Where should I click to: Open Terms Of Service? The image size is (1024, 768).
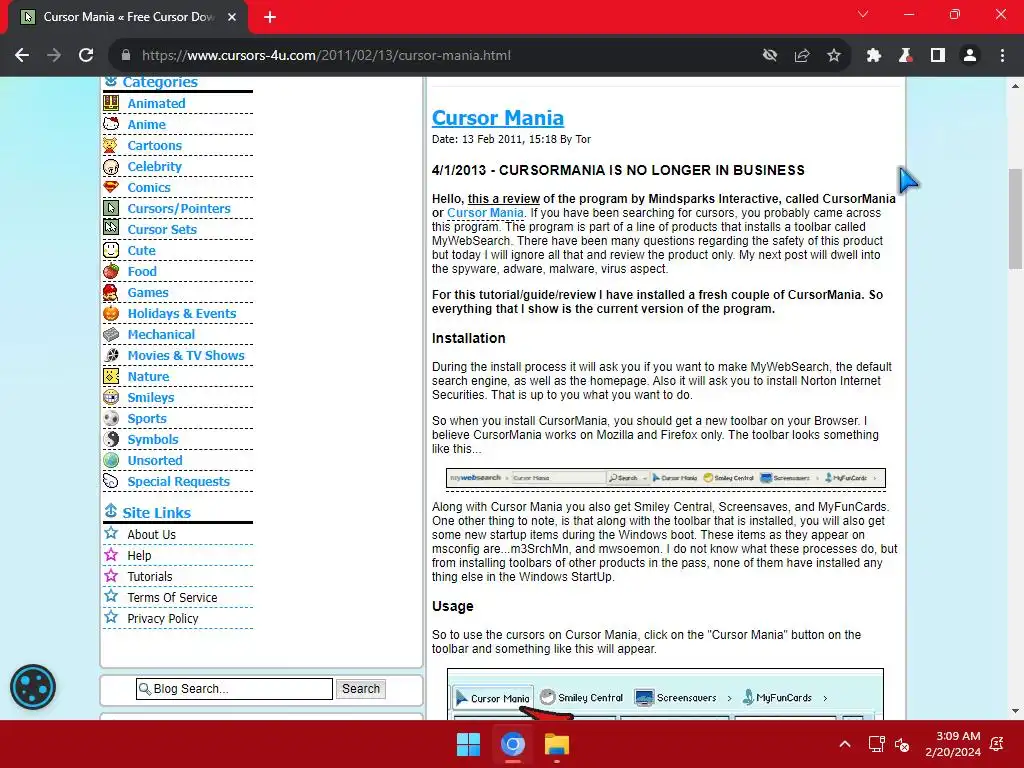click(172, 598)
